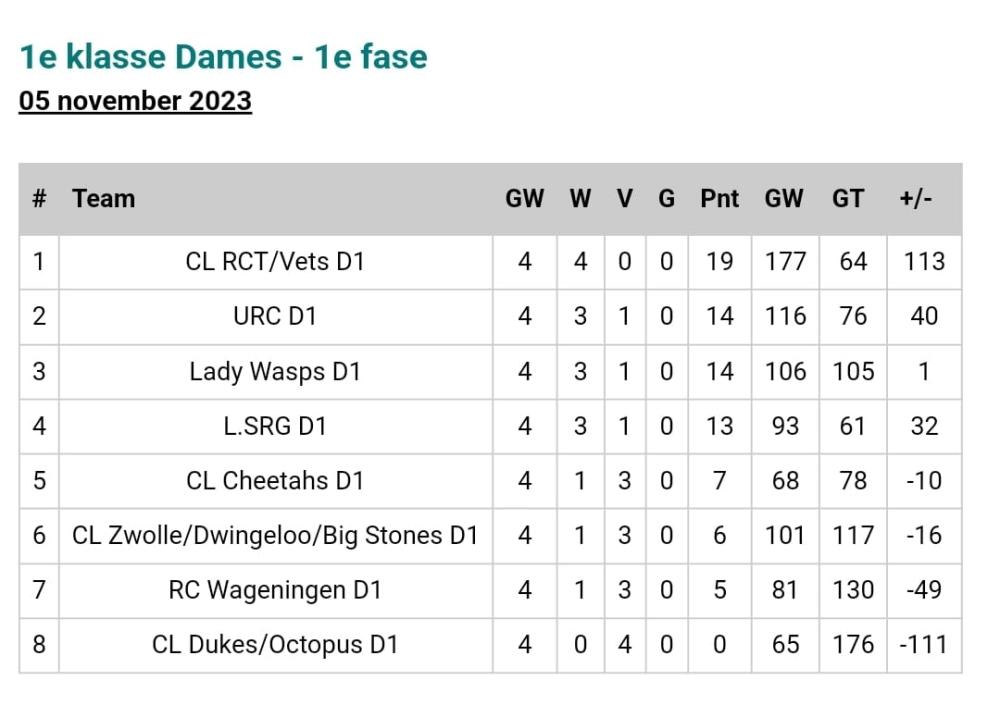Click the 'GT' column header
Screen dimensions: 1000x705
(x=848, y=198)
